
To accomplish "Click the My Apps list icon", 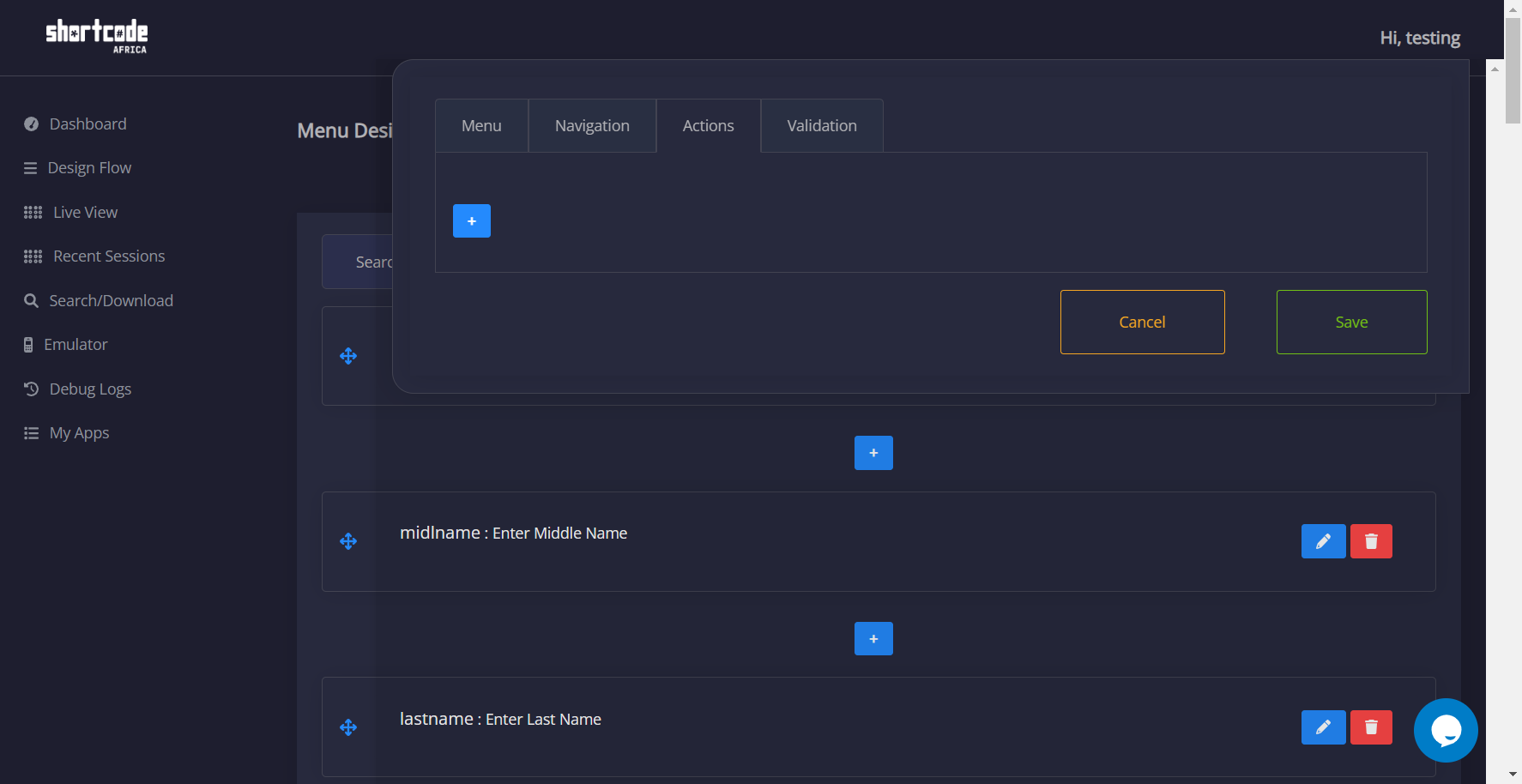I will [x=32, y=433].
